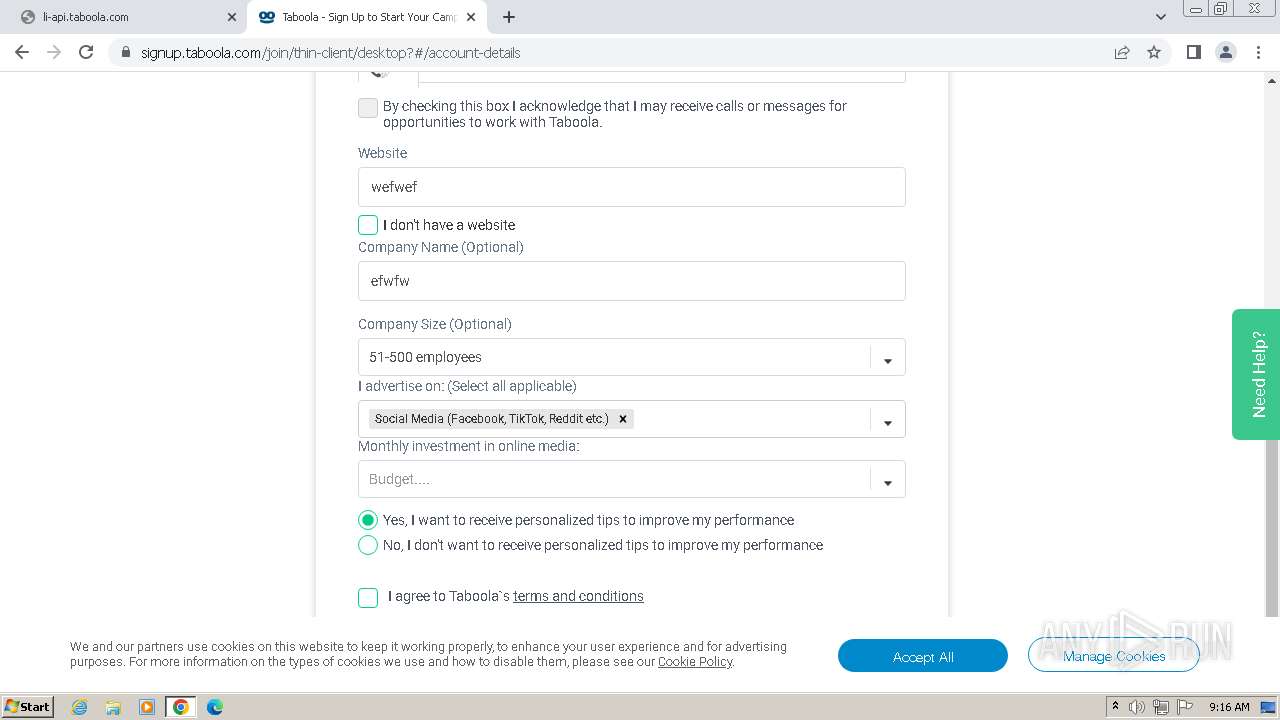Screen dimensions: 1280x720
Task: Edit the Website input field
Action: pos(632,187)
